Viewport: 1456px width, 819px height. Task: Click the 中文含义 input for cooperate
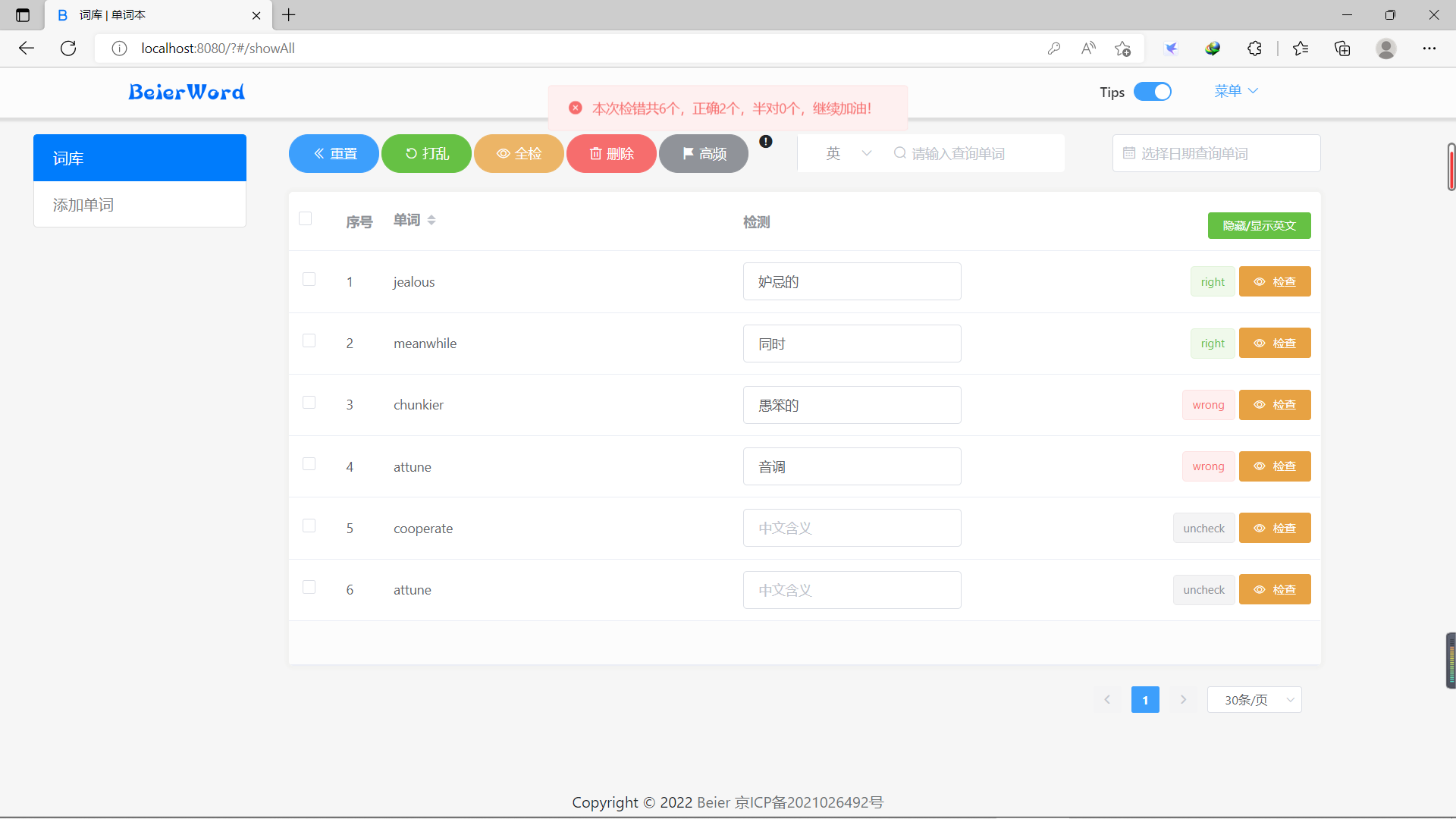tap(852, 528)
